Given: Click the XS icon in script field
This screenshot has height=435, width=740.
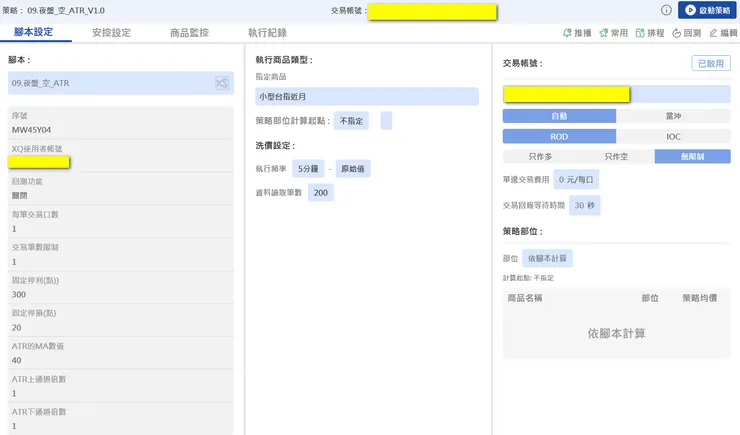Looking at the screenshot, I should (x=221, y=84).
